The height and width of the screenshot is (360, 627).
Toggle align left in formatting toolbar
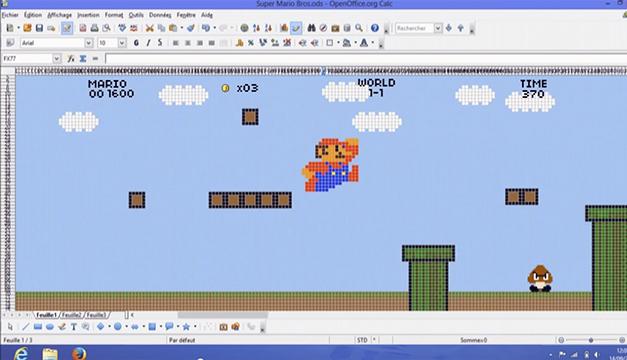point(176,43)
